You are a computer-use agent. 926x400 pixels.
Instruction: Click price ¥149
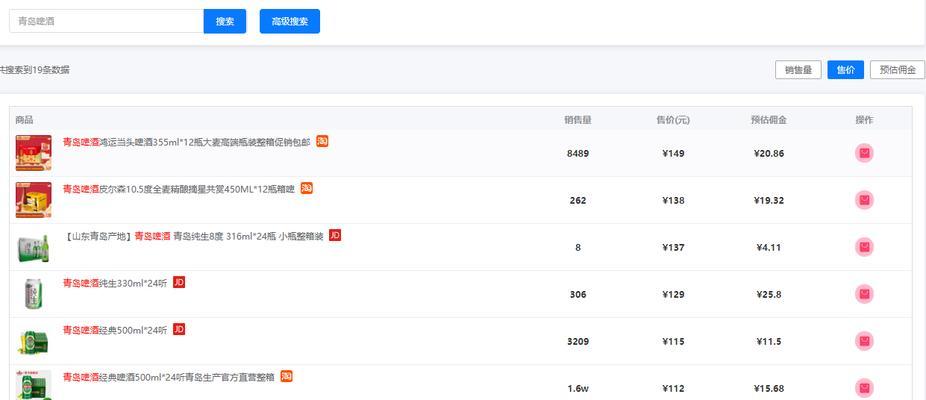673,154
